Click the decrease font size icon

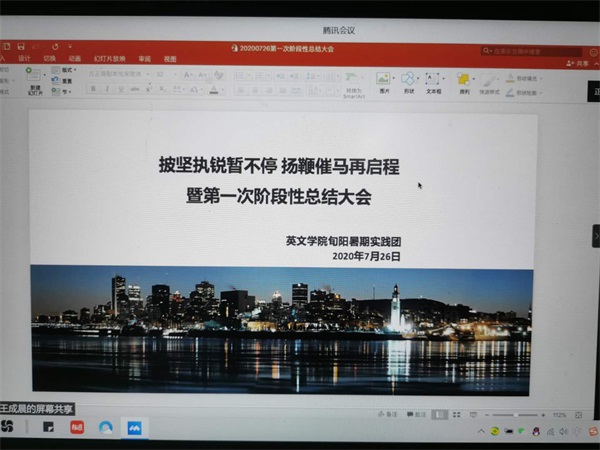pos(202,75)
